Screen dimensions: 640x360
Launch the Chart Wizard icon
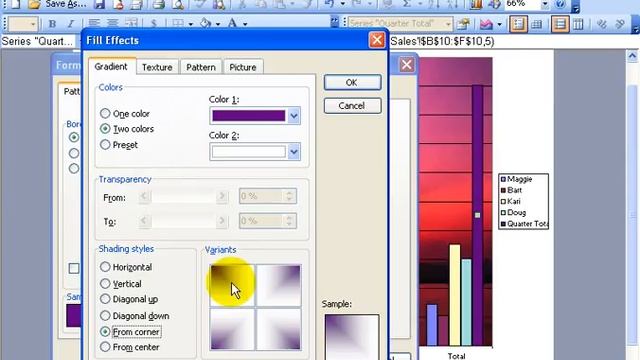click(476, 4)
